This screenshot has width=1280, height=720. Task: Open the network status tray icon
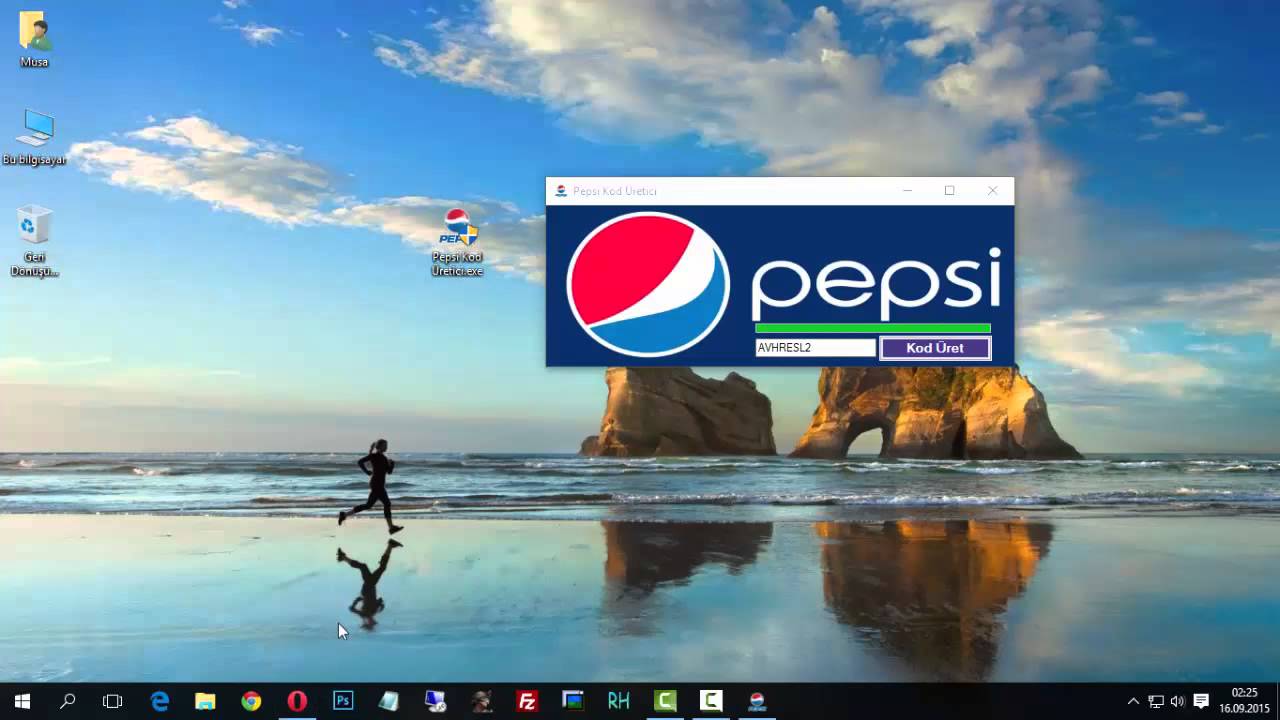(x=1156, y=701)
